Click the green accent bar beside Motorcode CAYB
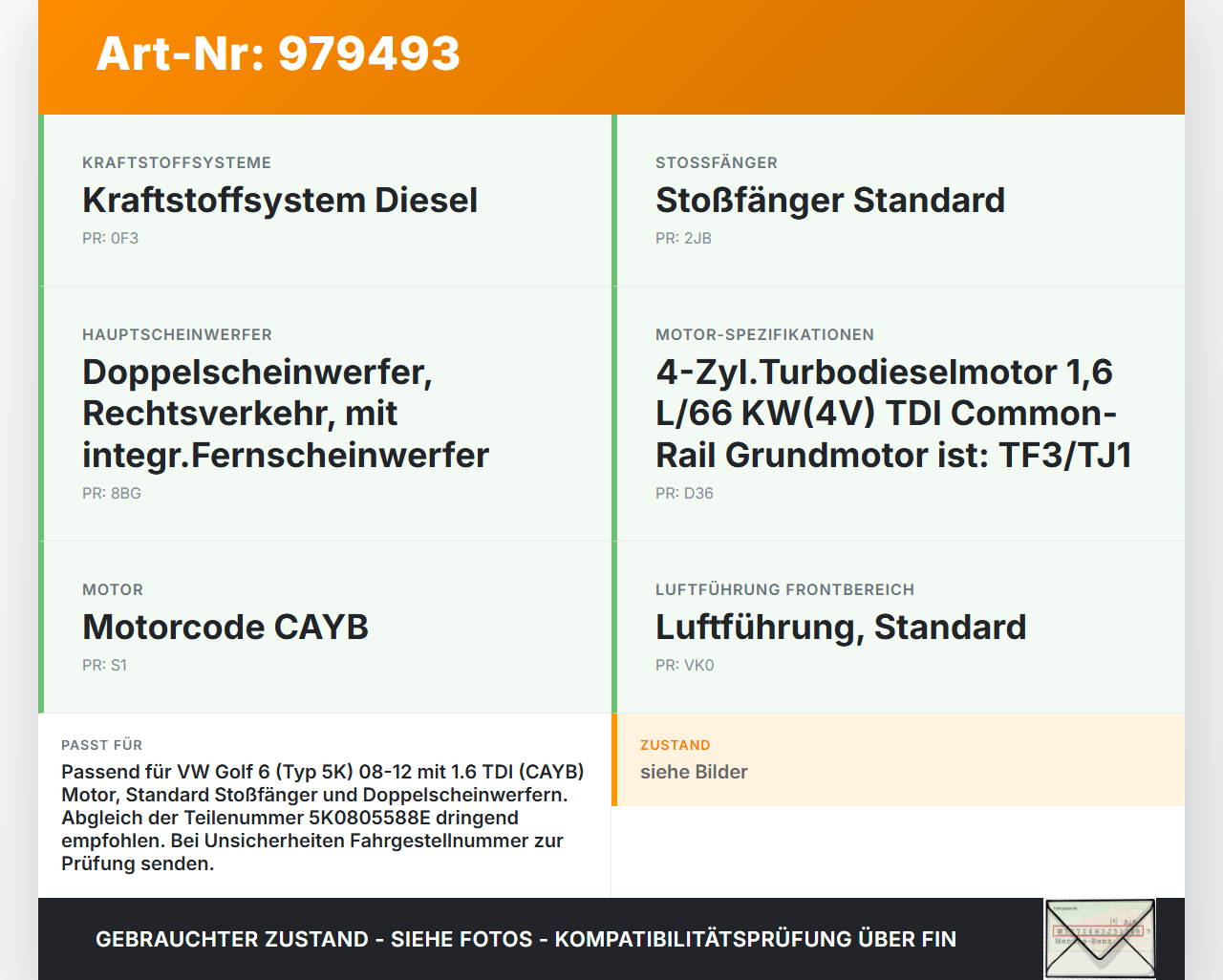The image size is (1223, 980). click(x=40, y=627)
